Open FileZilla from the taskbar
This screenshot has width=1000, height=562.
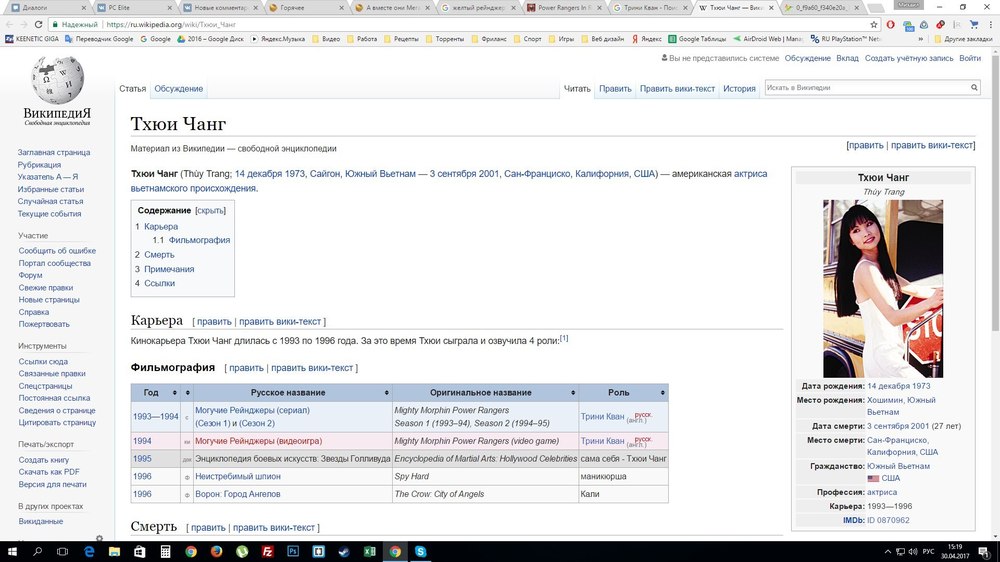pyautogui.click(x=267, y=551)
